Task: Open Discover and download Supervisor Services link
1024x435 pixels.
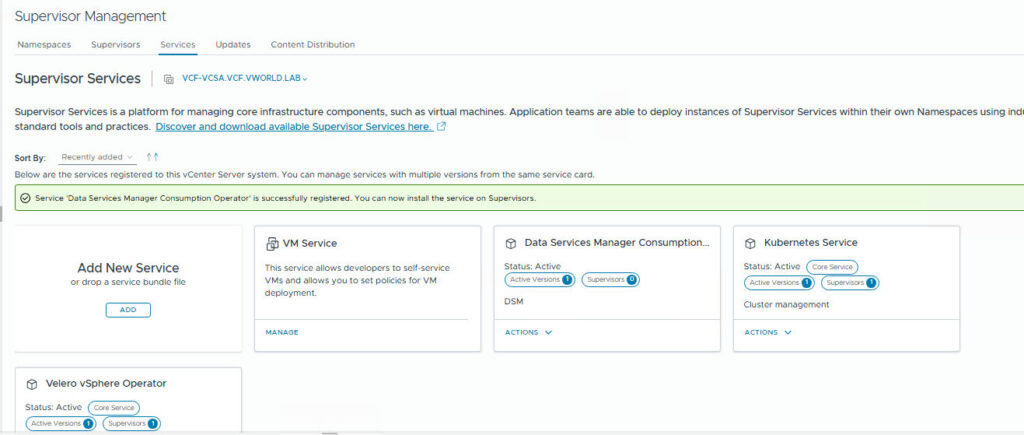Action: (294, 127)
